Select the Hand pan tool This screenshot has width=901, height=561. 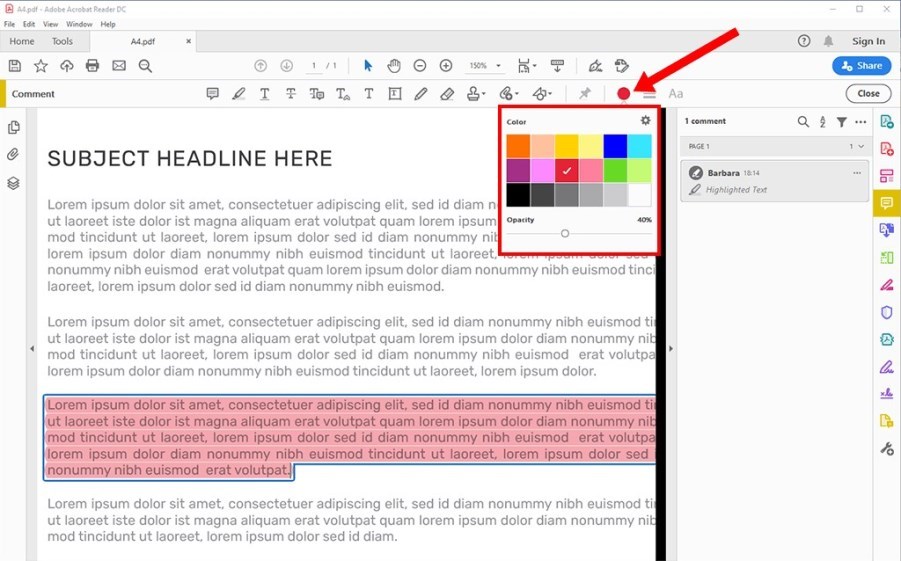click(394, 66)
